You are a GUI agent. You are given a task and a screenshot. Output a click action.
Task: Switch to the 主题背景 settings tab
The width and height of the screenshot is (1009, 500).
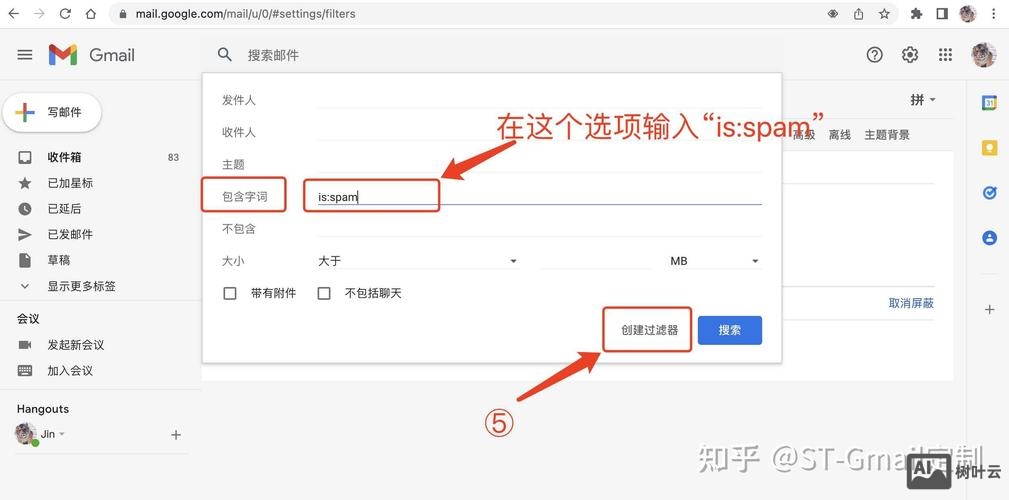pos(887,134)
